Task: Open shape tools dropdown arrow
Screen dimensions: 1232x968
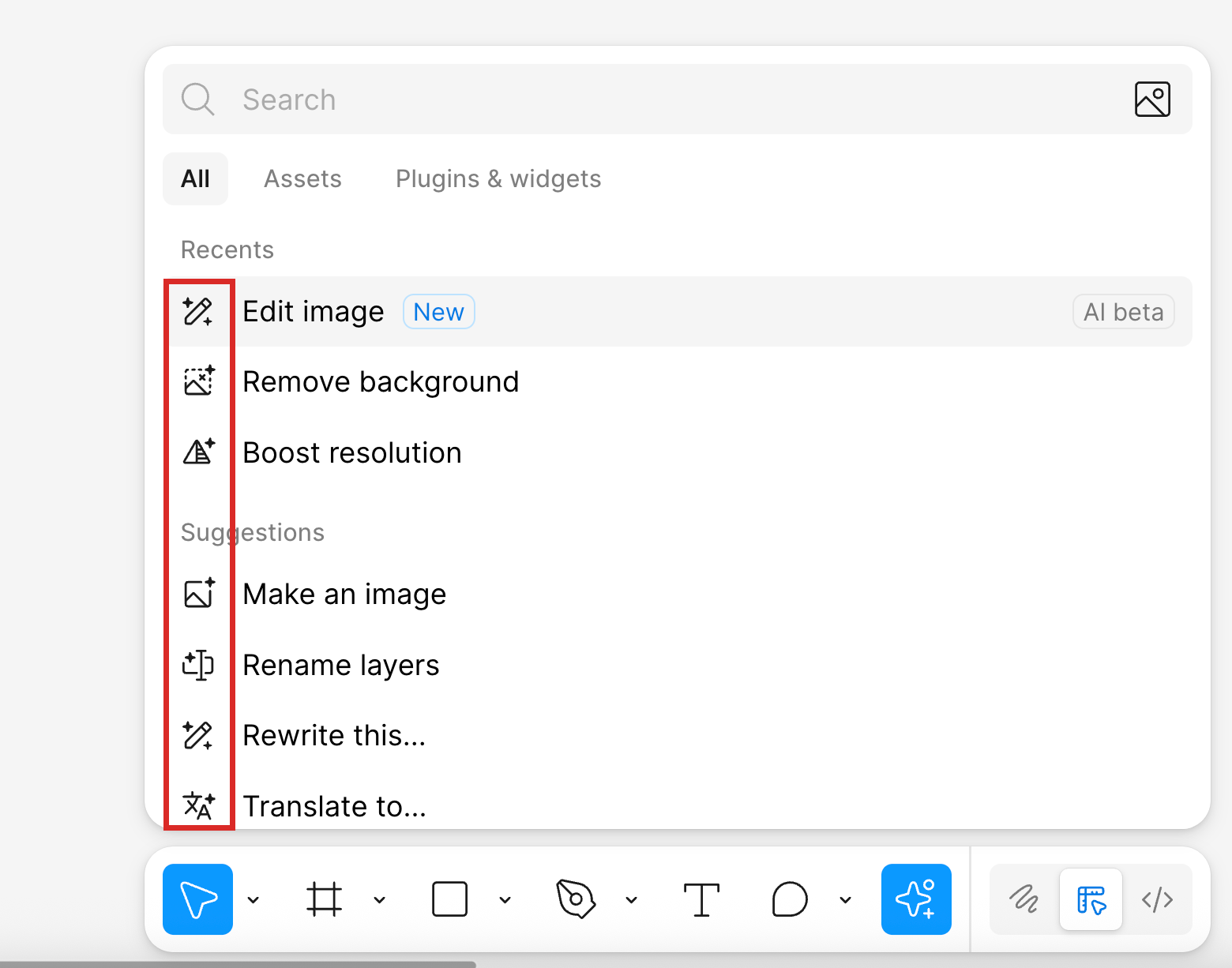Action: pos(505,899)
